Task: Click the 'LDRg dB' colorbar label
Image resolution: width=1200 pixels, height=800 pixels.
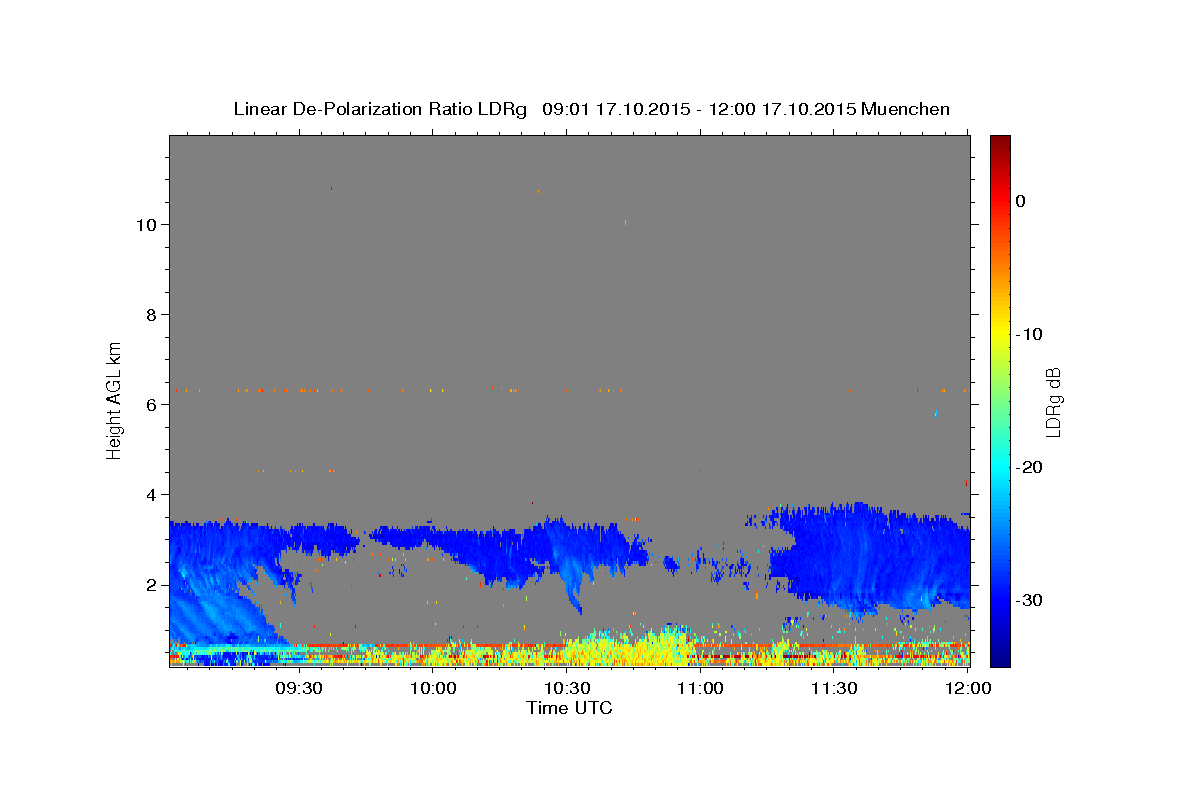Action: pyautogui.click(x=1052, y=401)
